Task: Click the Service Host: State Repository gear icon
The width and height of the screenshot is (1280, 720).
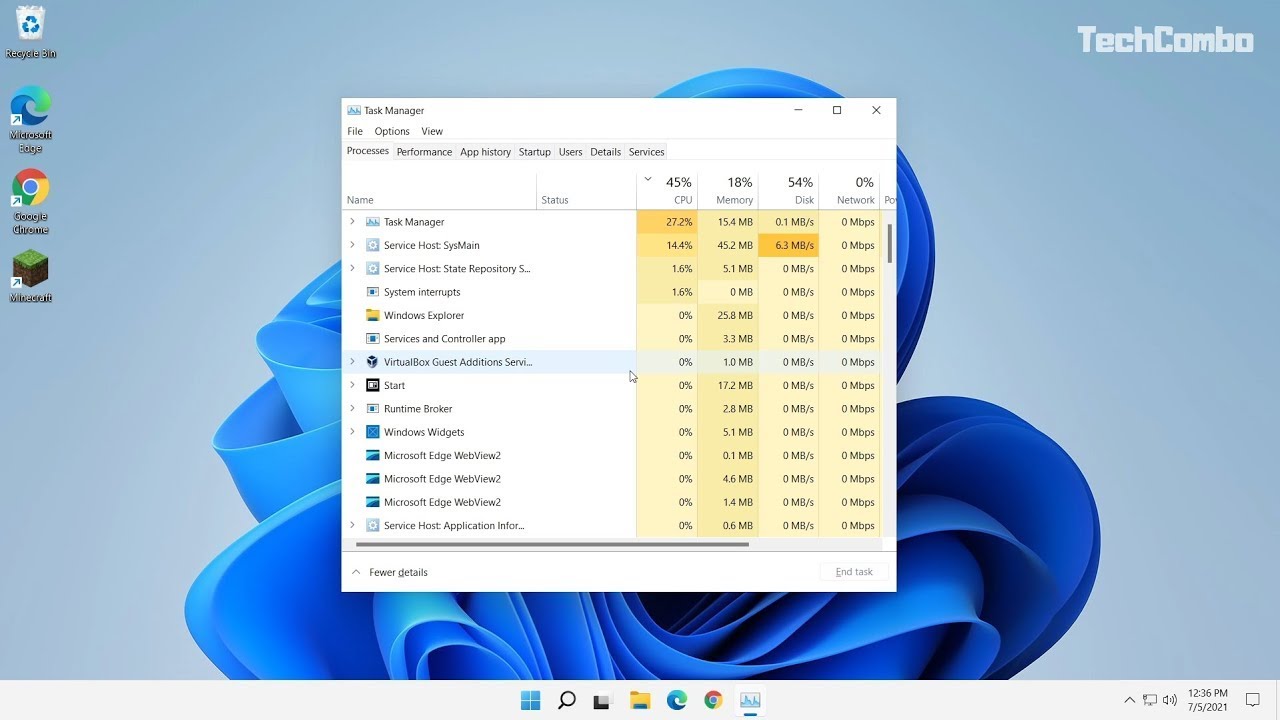Action: tap(373, 269)
